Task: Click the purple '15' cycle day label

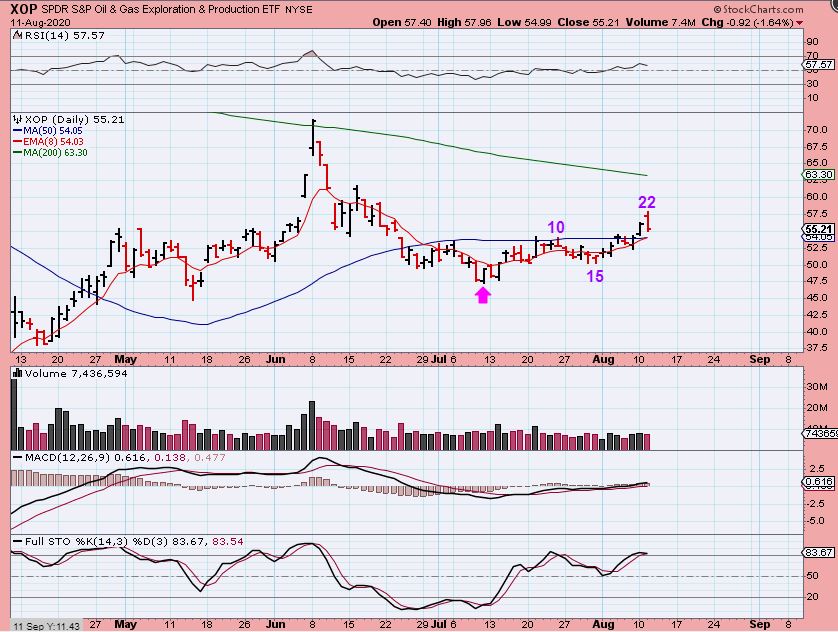Action: coord(595,276)
